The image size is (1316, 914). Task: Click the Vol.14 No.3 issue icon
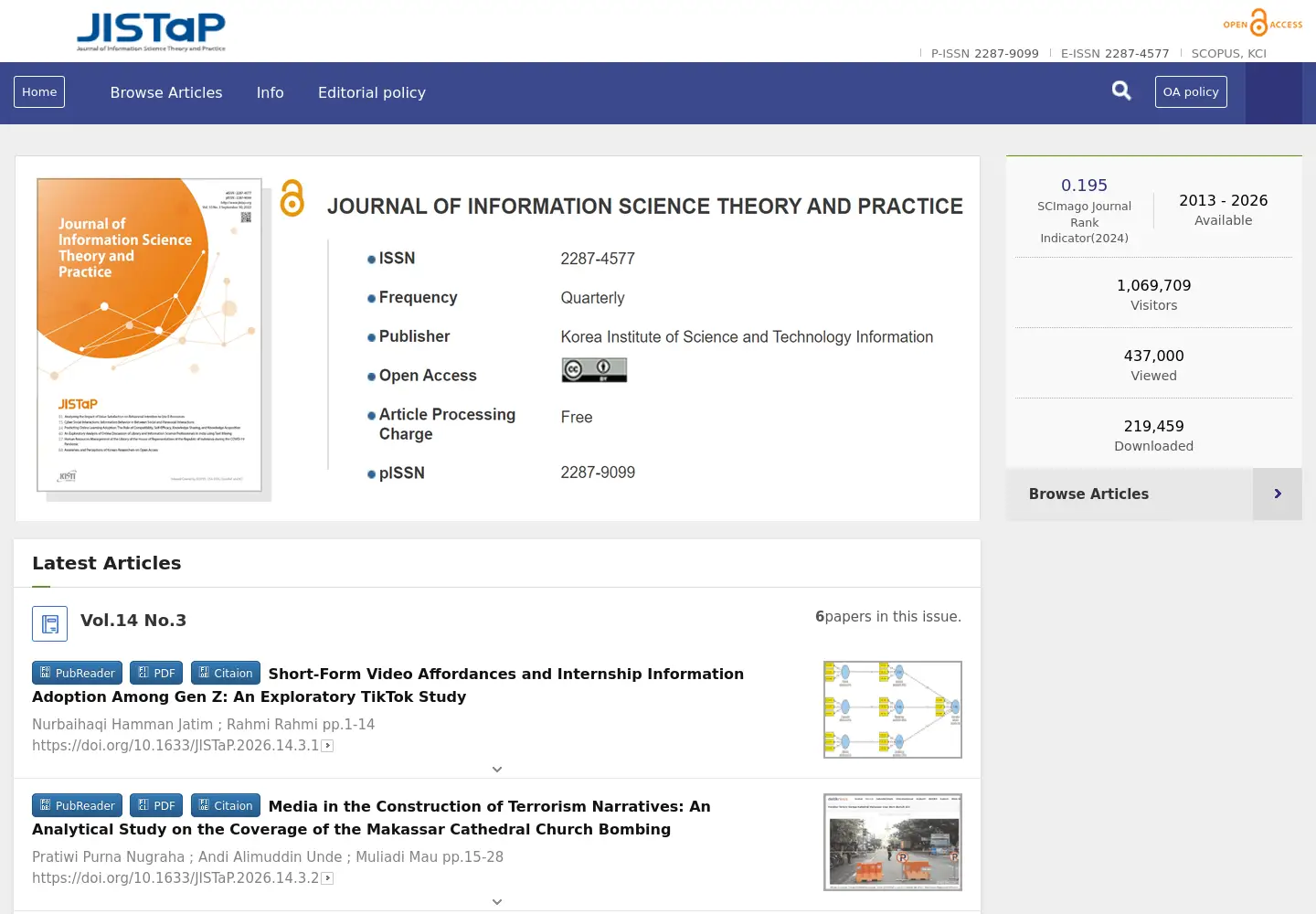tap(49, 624)
